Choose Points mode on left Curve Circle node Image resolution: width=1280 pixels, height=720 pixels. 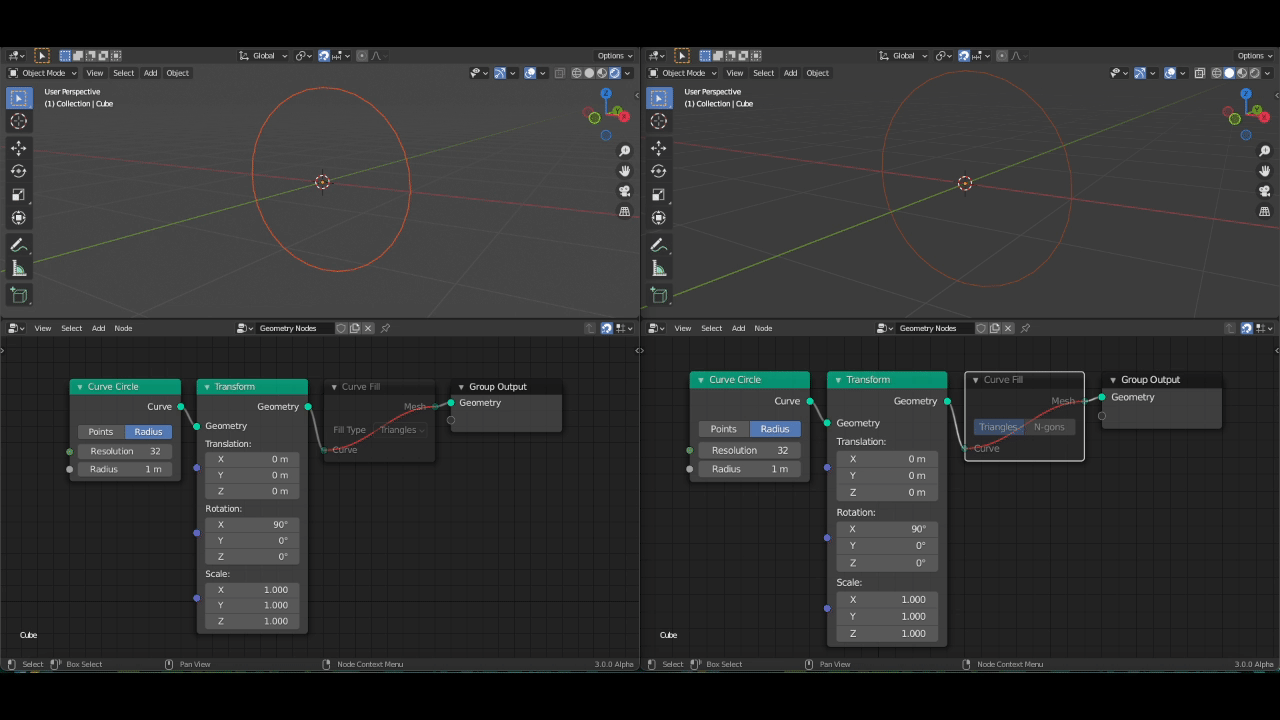point(101,432)
